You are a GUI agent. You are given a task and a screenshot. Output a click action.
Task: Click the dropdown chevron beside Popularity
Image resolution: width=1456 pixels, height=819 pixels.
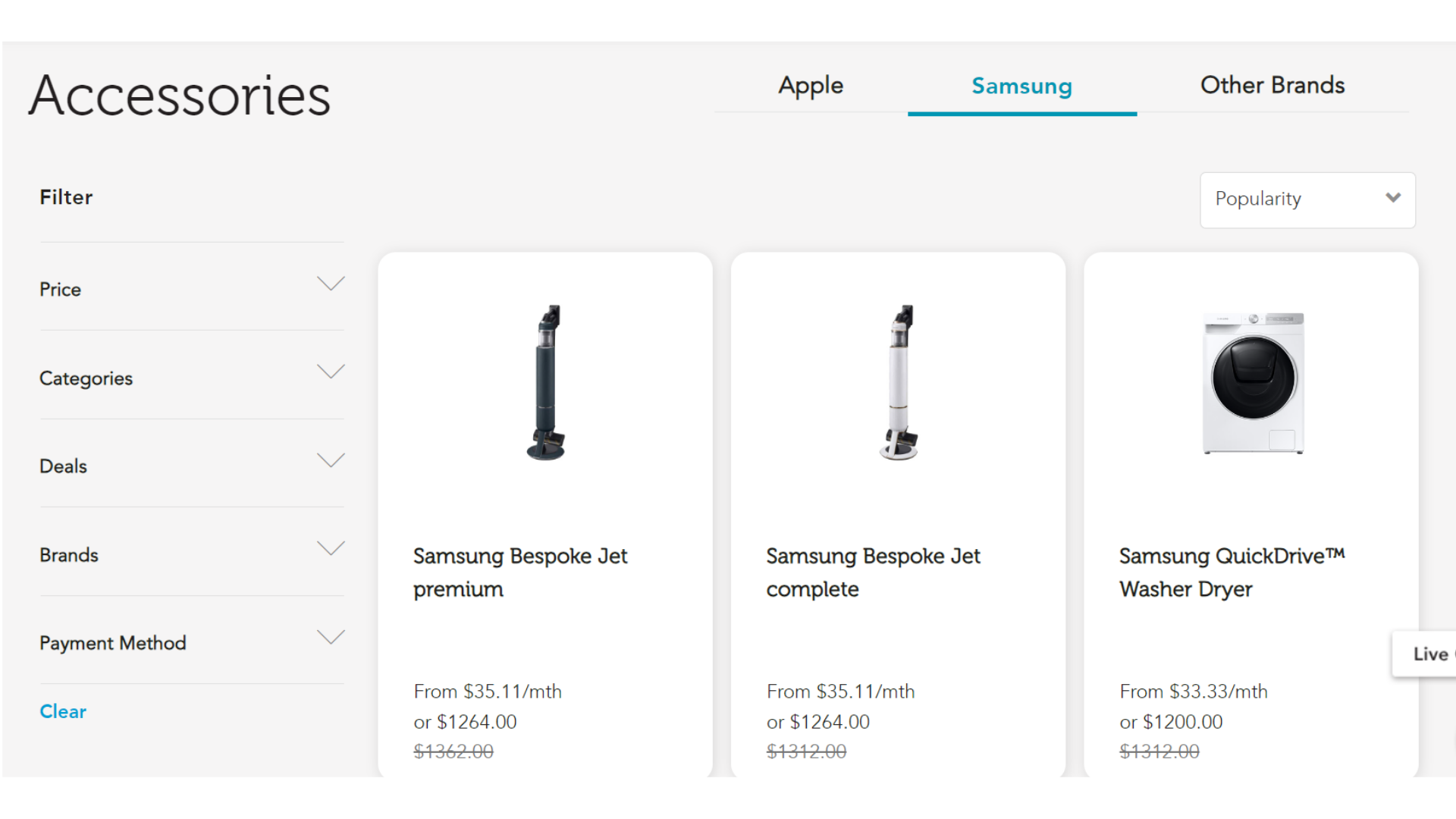point(1394,198)
